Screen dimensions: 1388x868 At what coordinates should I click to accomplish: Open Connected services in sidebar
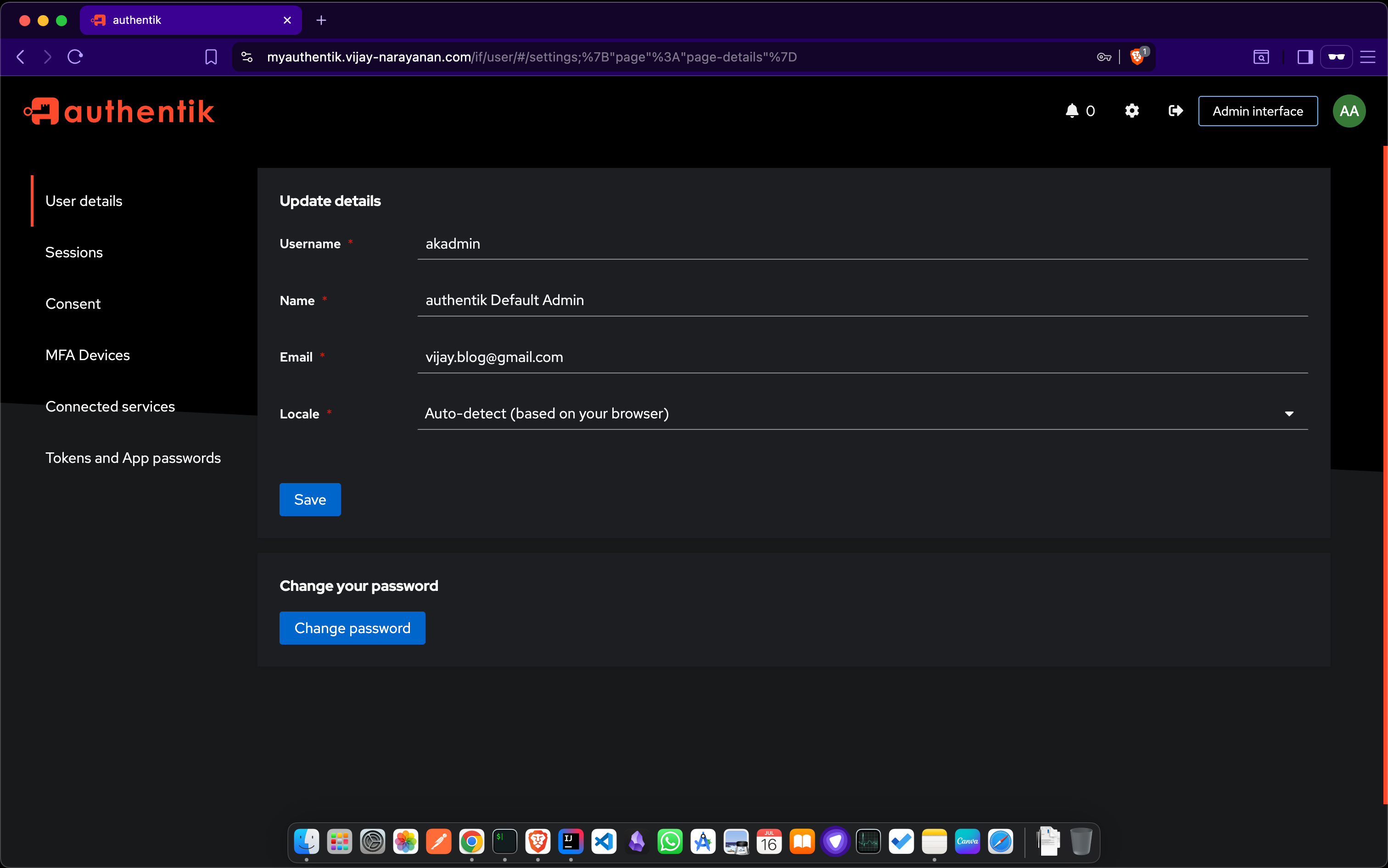coord(110,406)
